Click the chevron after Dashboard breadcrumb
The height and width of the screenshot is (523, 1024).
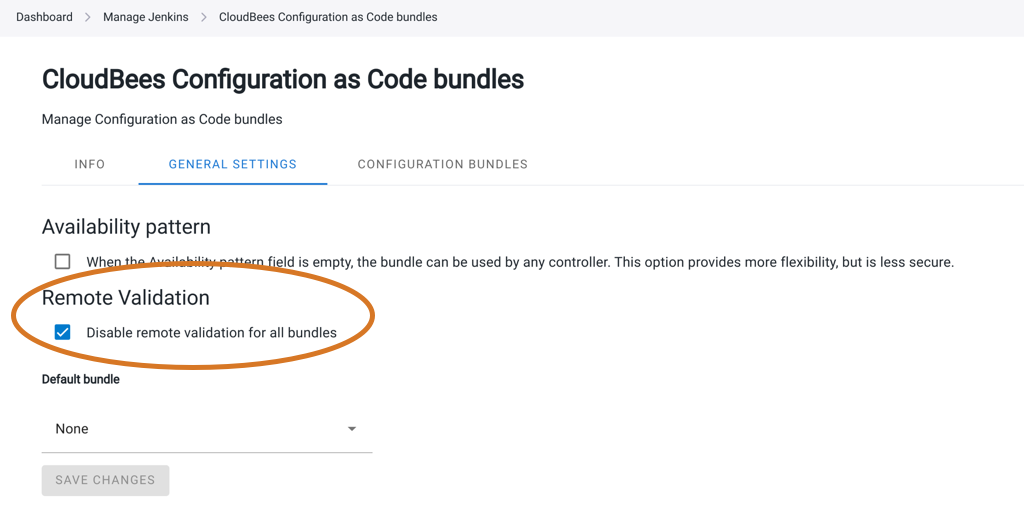pyautogui.click(x=88, y=18)
